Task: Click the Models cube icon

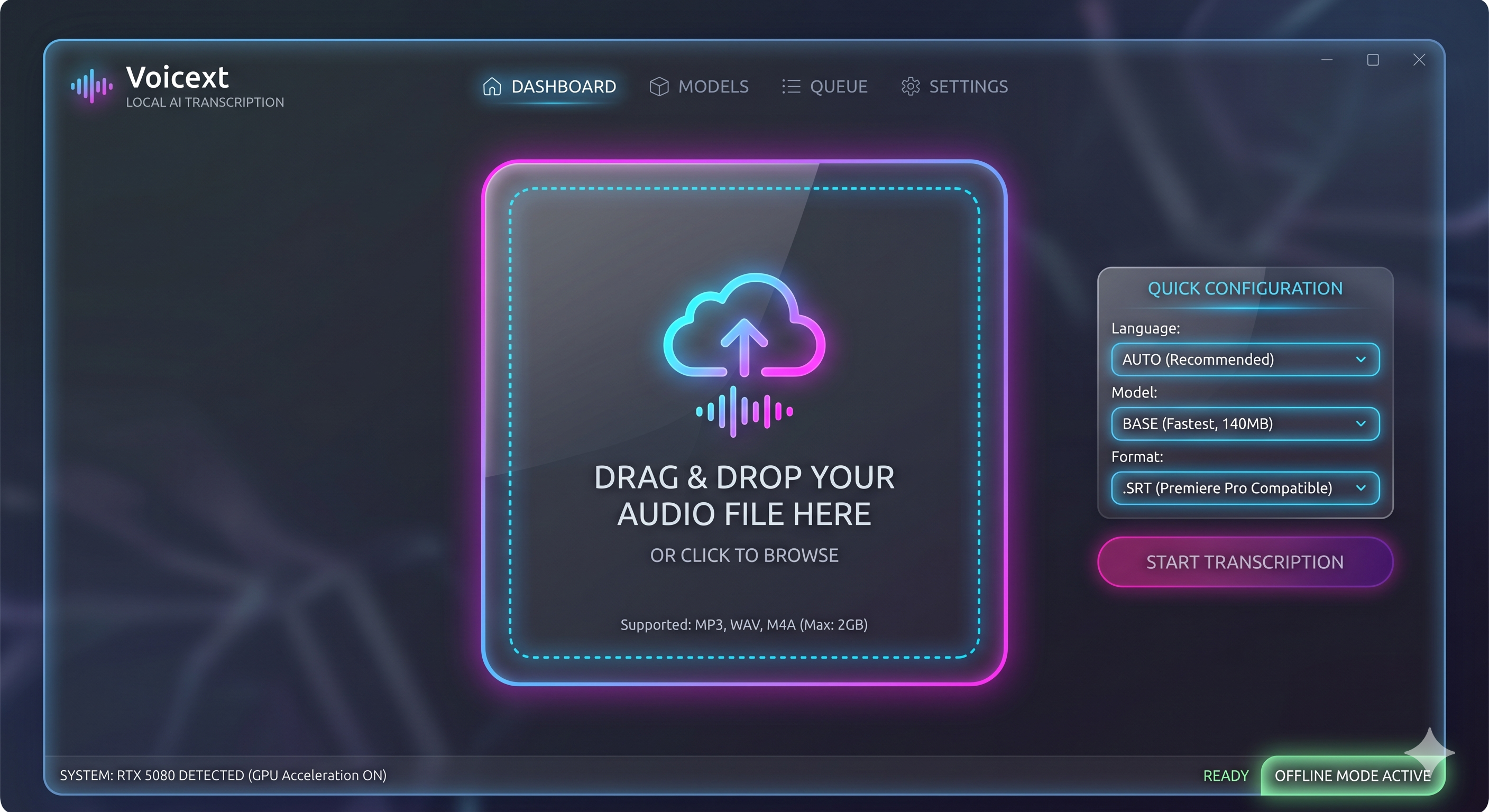Action: 659,86
